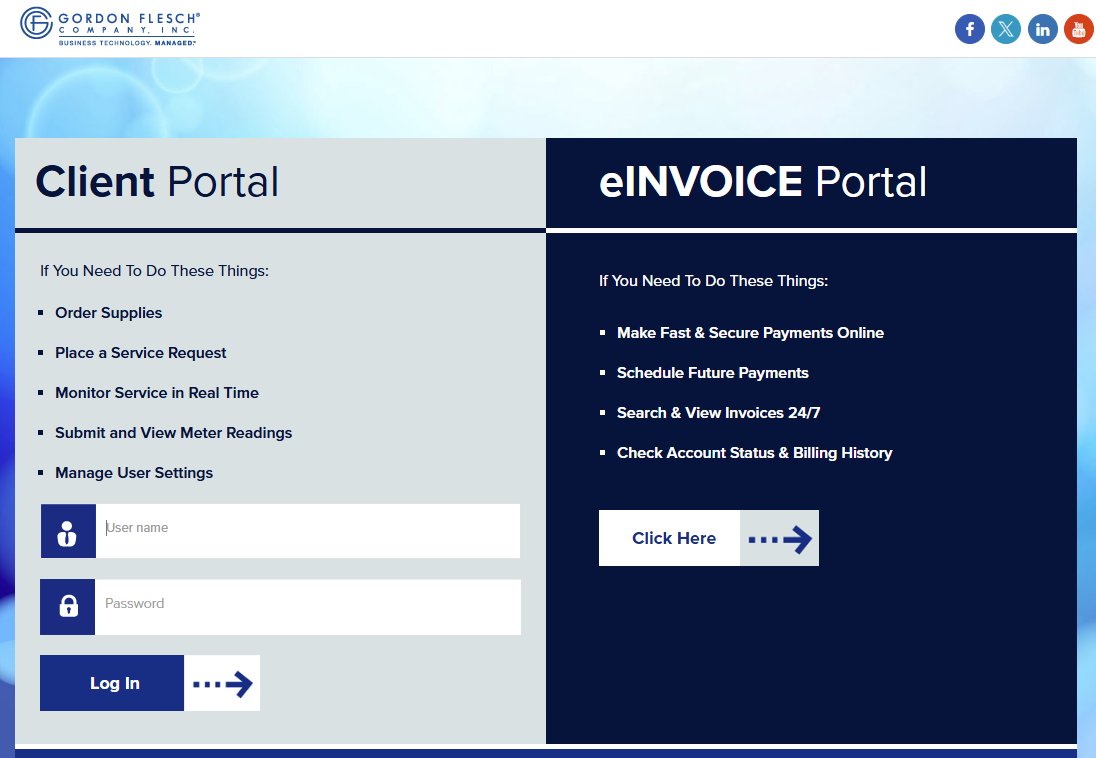Open the YouTube social icon
This screenshot has width=1096, height=758.
[x=1079, y=29]
